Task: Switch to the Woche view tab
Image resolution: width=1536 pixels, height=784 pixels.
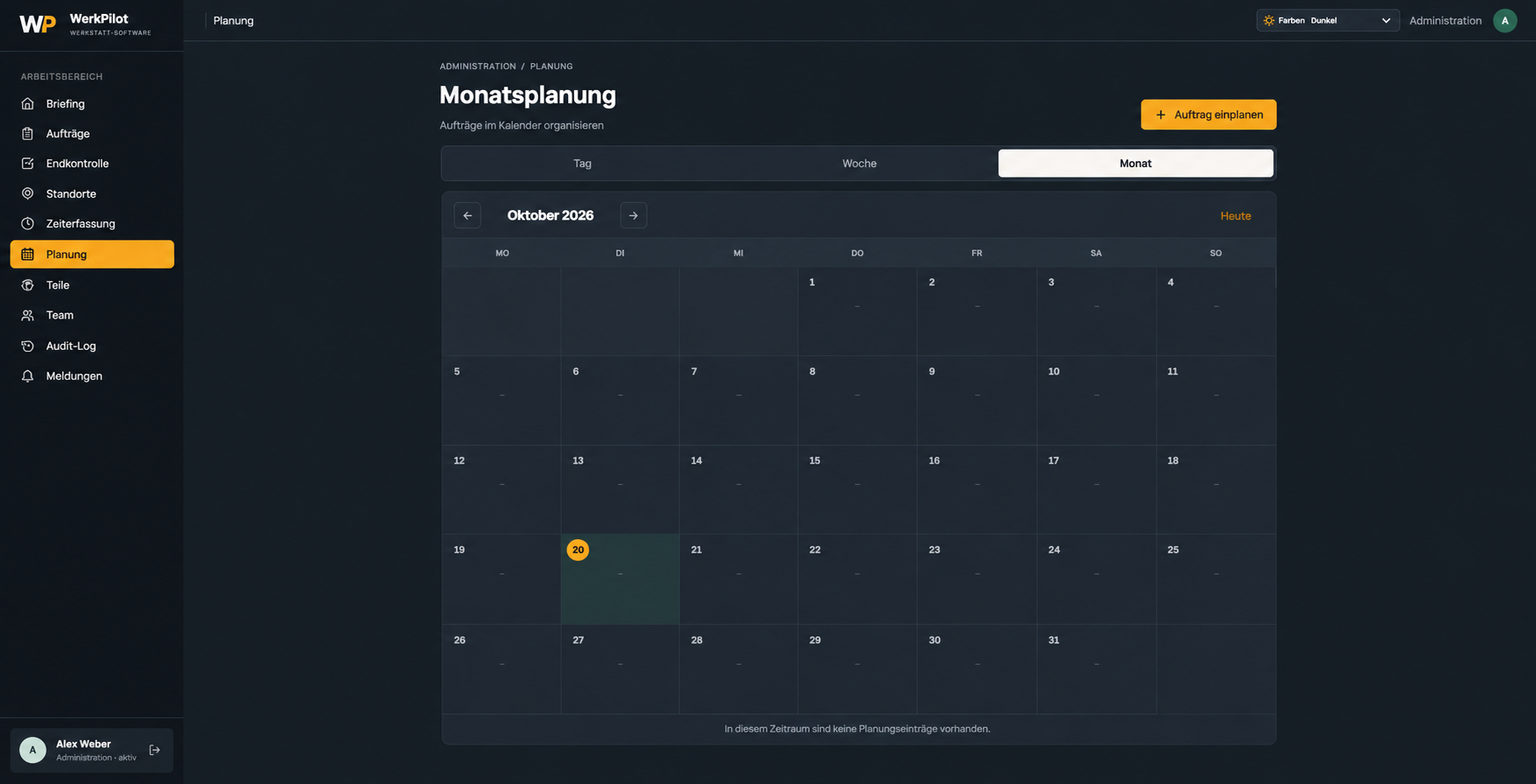Action: click(x=859, y=164)
